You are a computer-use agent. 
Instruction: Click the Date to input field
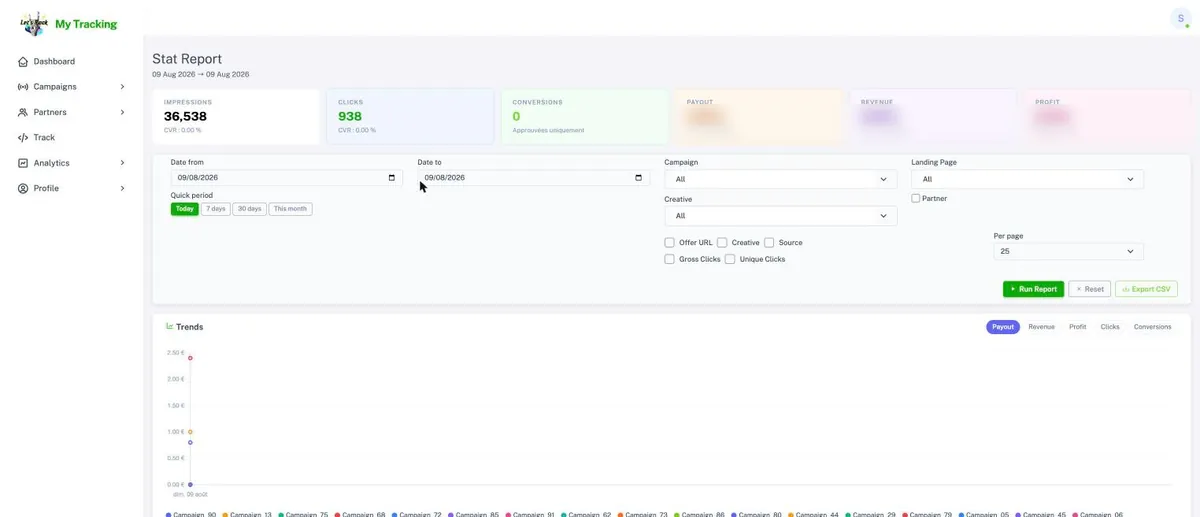pos(534,178)
